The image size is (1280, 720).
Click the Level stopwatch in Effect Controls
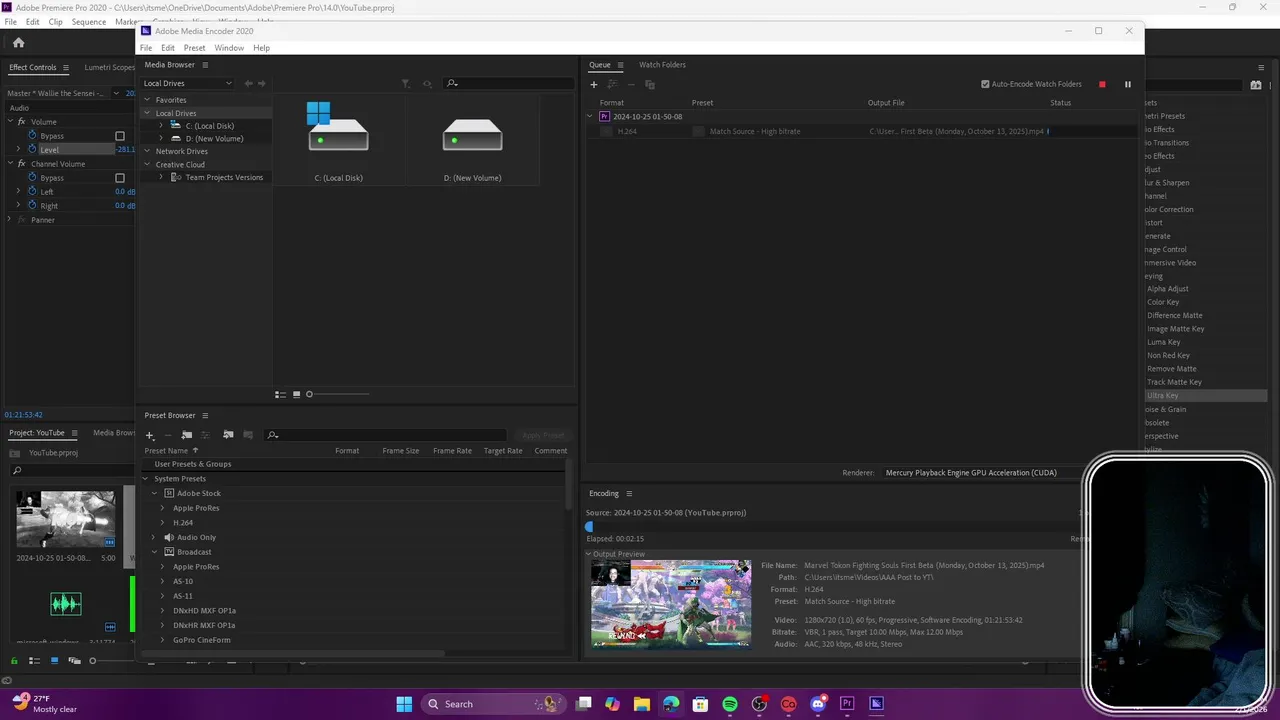(32, 149)
